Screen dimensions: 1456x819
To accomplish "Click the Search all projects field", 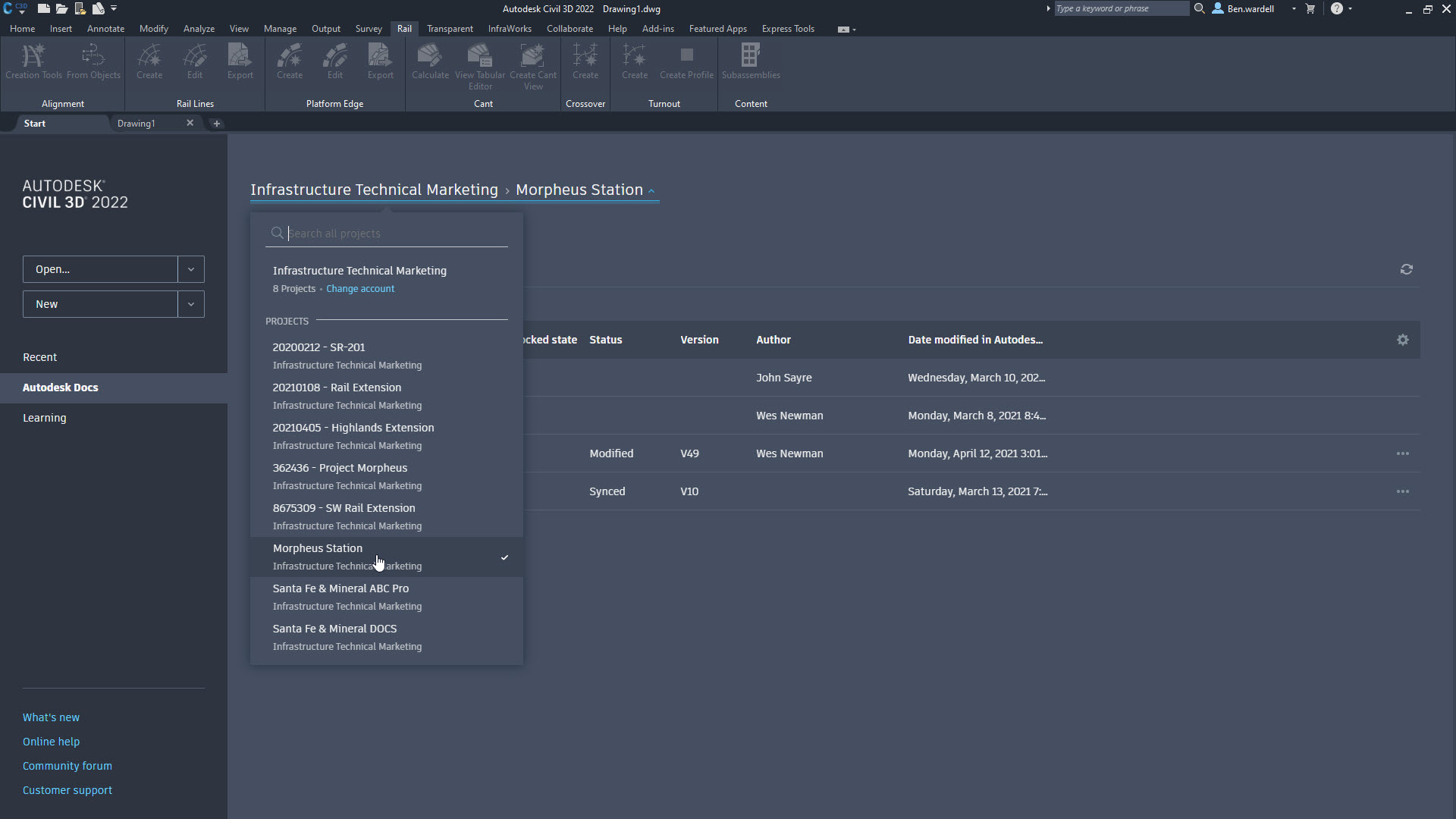I will (387, 234).
